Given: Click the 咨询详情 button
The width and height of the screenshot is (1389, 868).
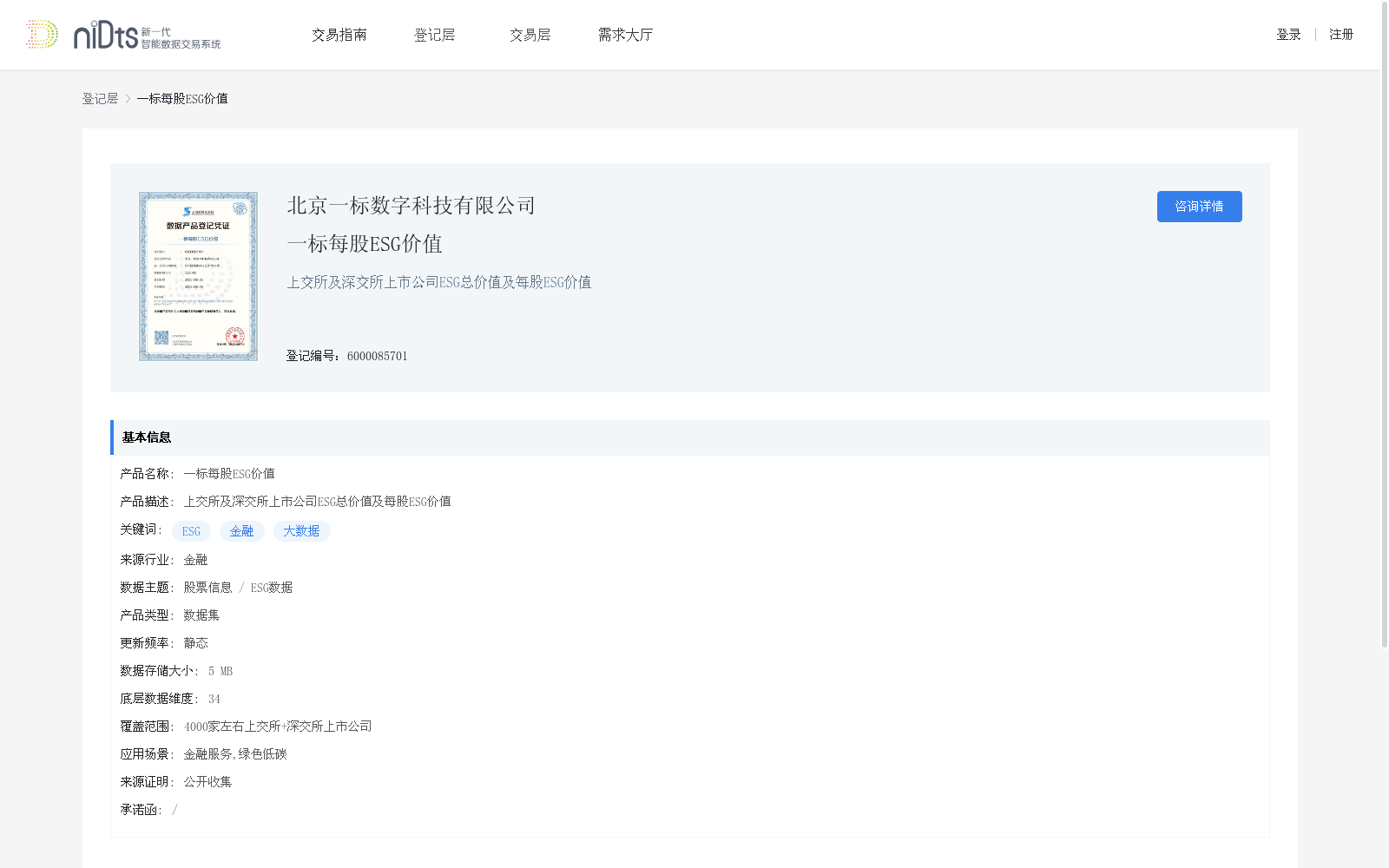Looking at the screenshot, I should point(1199,207).
